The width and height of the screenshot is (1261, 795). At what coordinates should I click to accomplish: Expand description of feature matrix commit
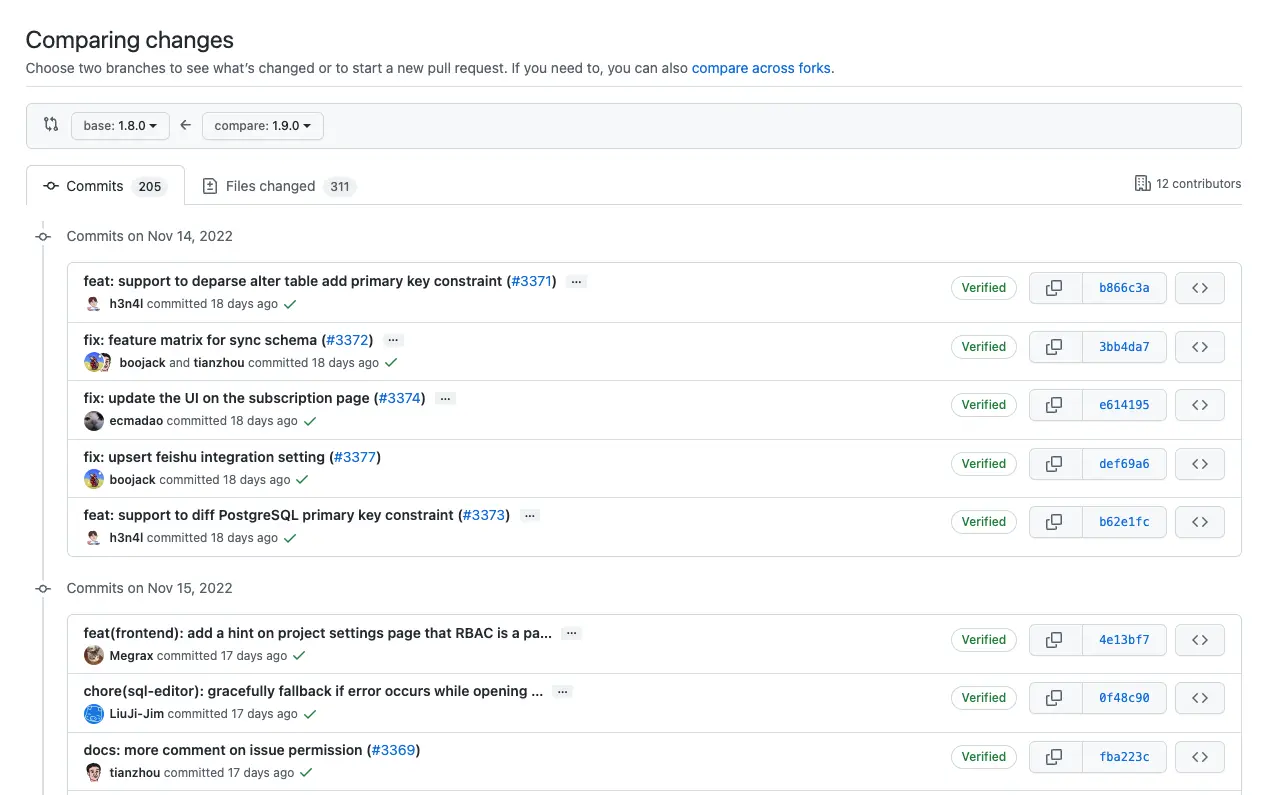(393, 341)
